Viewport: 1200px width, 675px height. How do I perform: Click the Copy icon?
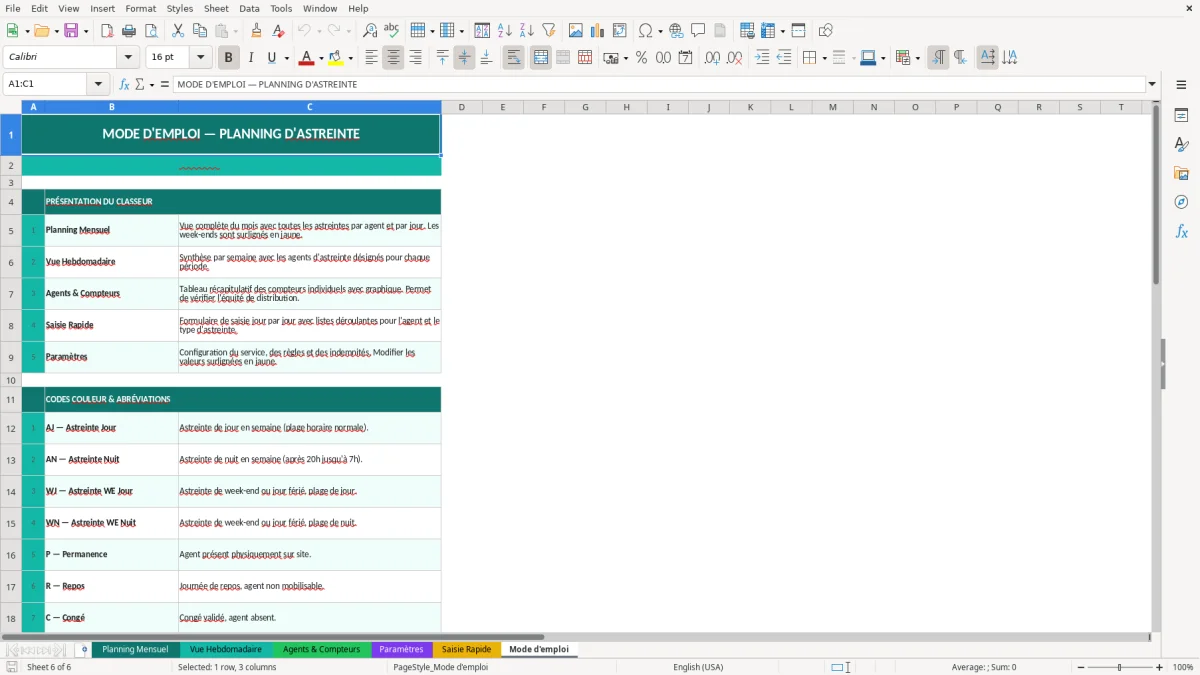click(200, 31)
